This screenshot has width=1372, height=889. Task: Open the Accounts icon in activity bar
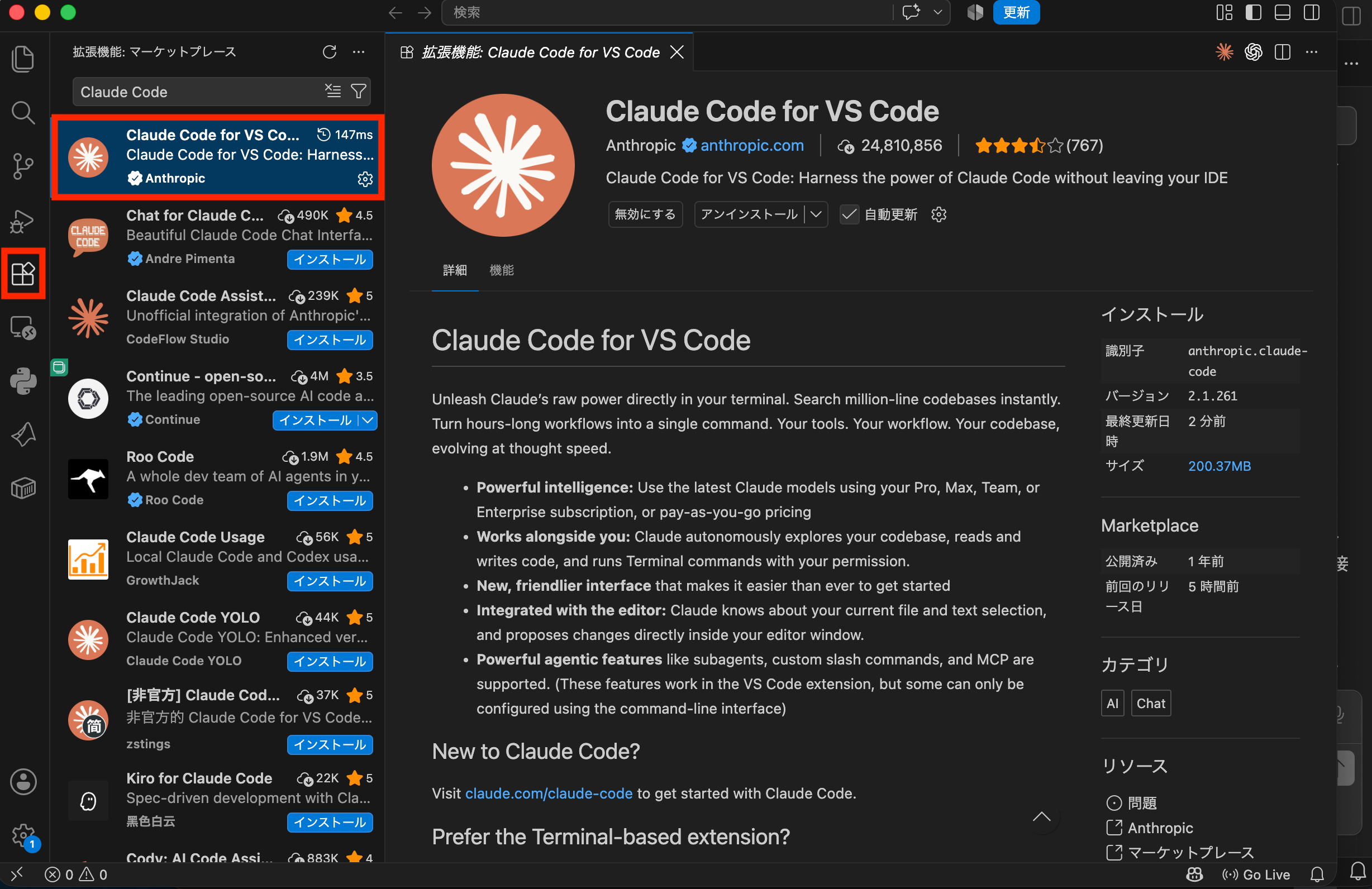pyautogui.click(x=23, y=782)
